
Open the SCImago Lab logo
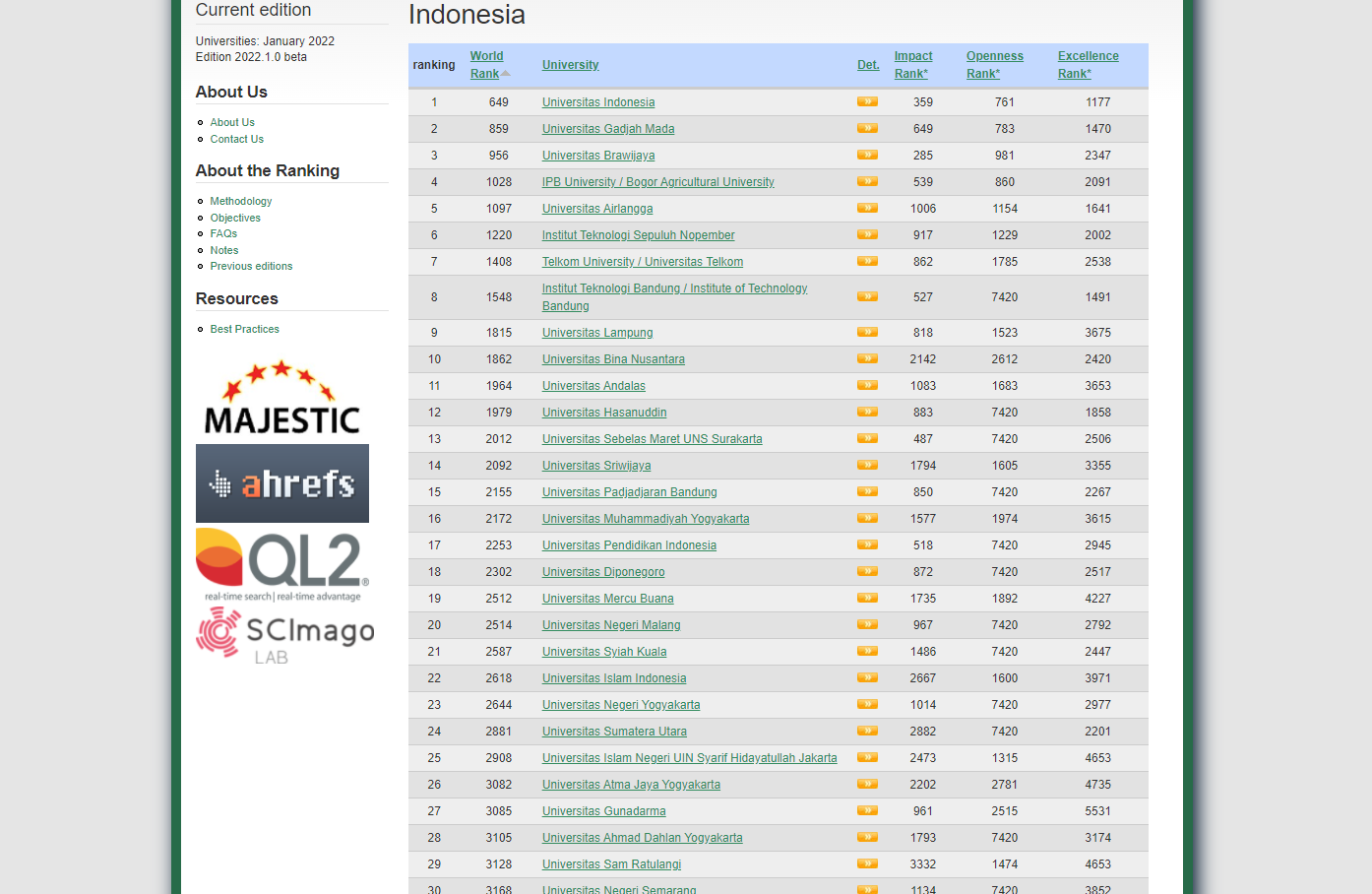pos(284,635)
